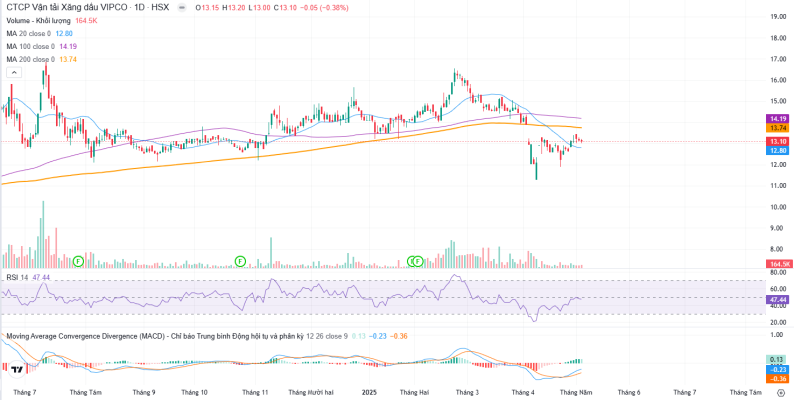
Task: Click the 18.00 price scale value
Action: (777, 38)
